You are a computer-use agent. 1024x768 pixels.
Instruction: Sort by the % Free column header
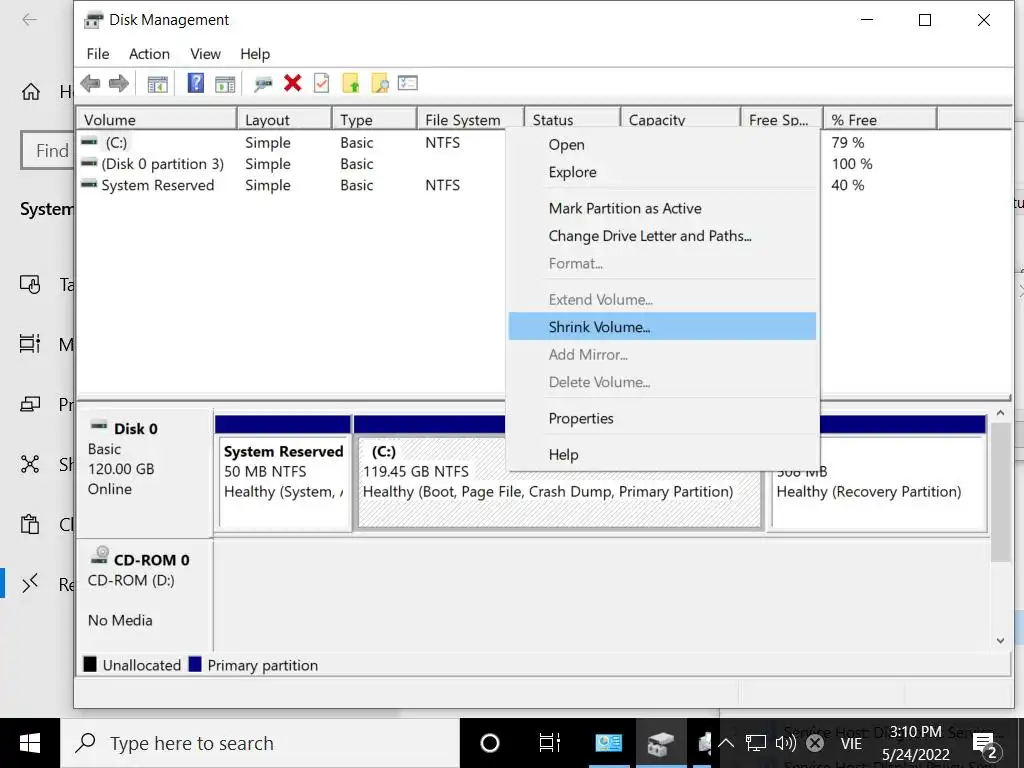[880, 120]
